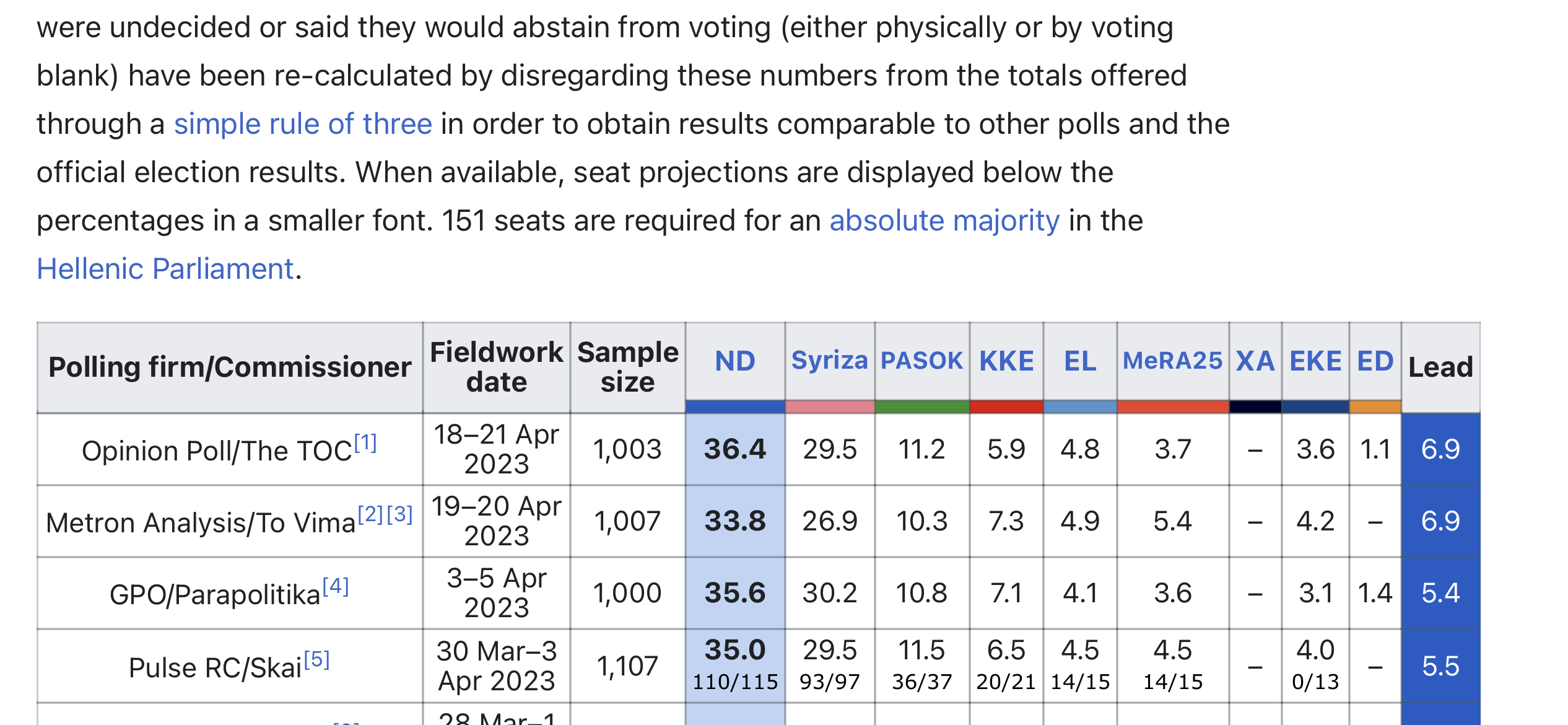This screenshot has width=1568, height=725.
Task: Open the absolute majority link
Action: [x=944, y=221]
